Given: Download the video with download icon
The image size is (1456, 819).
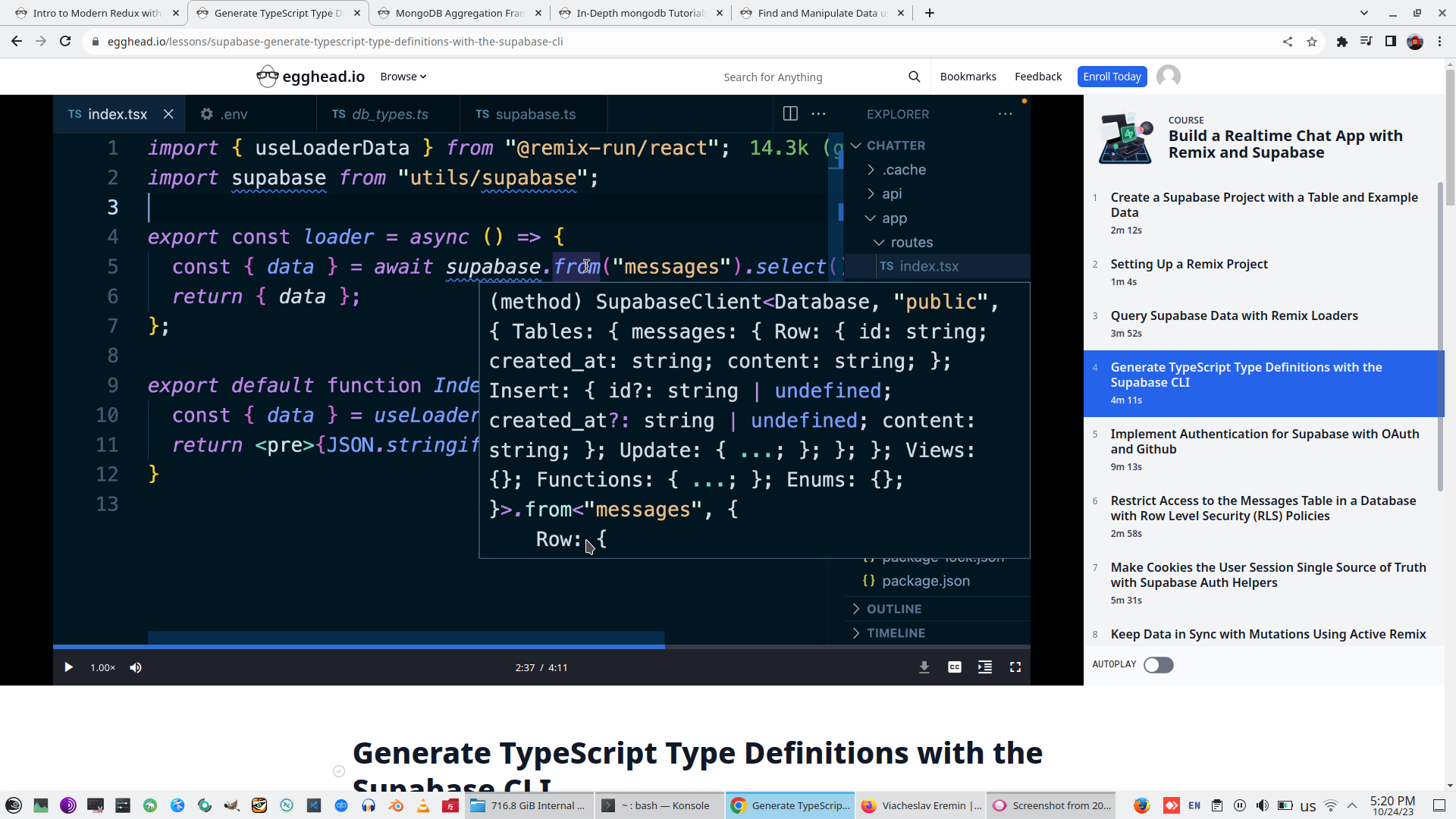Looking at the screenshot, I should (x=924, y=667).
